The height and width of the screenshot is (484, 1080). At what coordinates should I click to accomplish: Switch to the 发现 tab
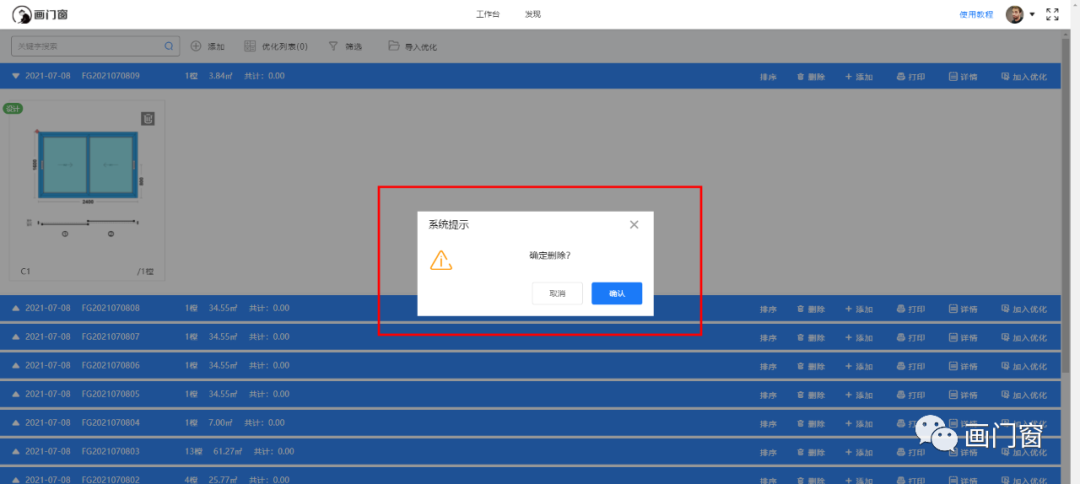pos(533,15)
